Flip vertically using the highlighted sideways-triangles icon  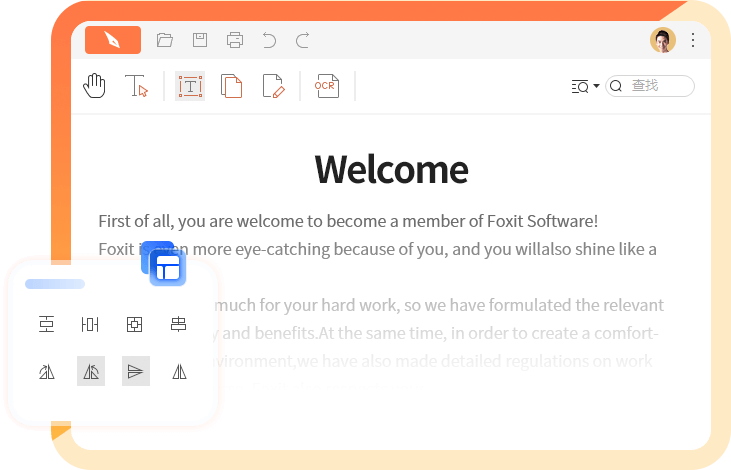pyautogui.click(x=136, y=371)
